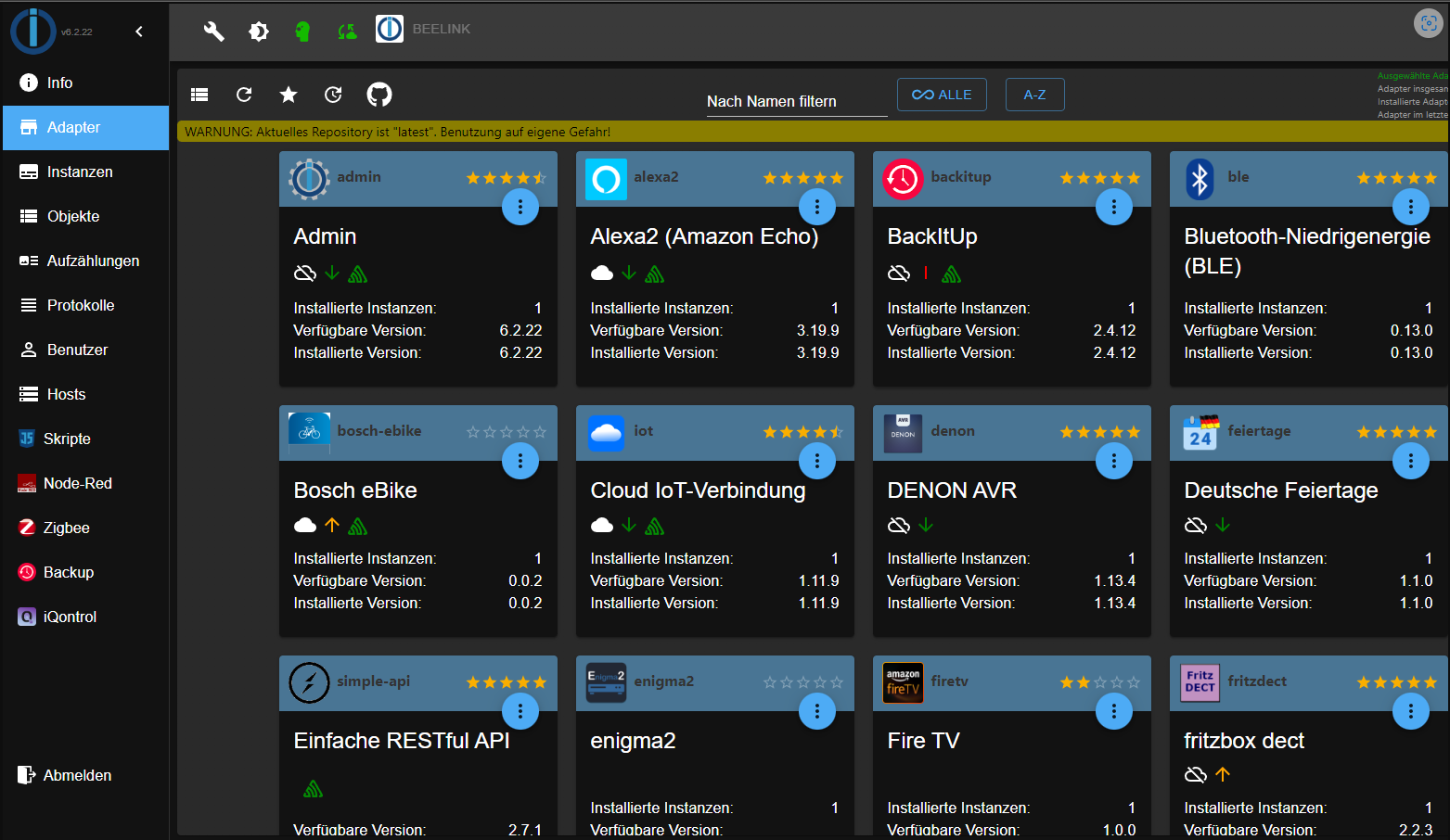
Task: Open the iot adapter options menu
Action: tap(817, 460)
